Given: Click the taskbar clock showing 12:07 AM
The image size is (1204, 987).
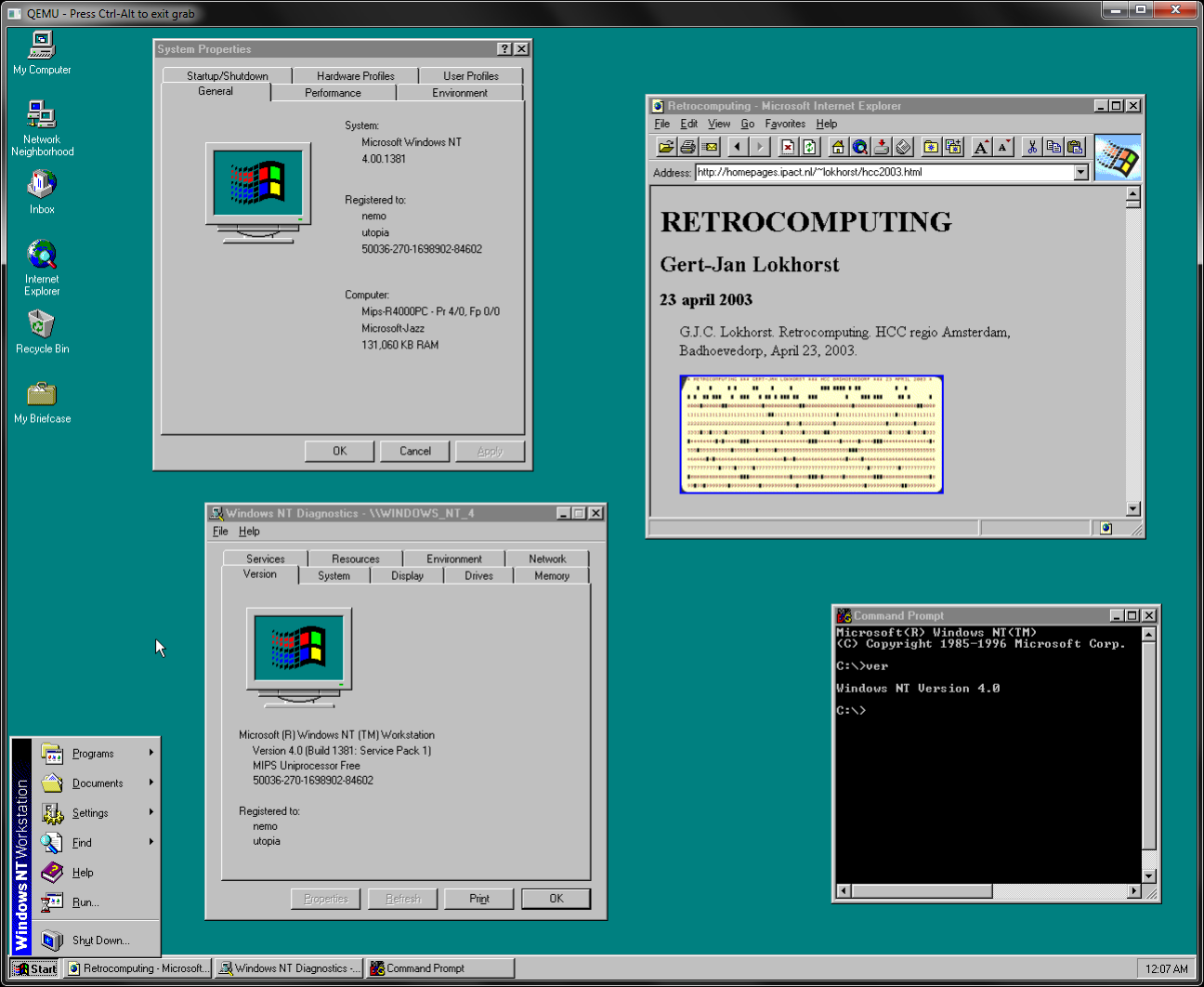Looking at the screenshot, I should 1166,968.
